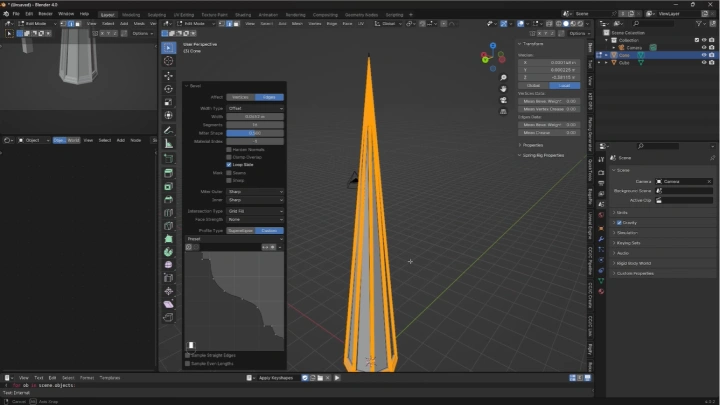Activate the Rip Region tool
This screenshot has height=405, width=720.
[x=169, y=317]
